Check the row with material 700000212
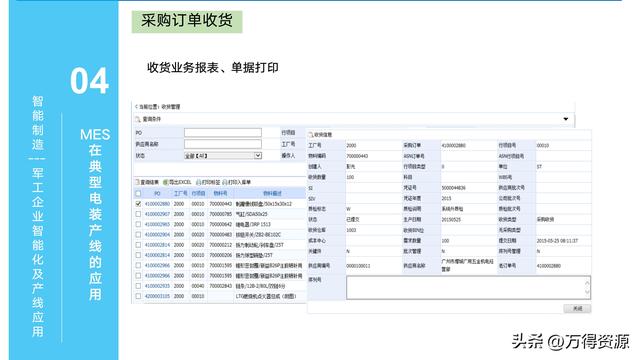 coord(138,245)
